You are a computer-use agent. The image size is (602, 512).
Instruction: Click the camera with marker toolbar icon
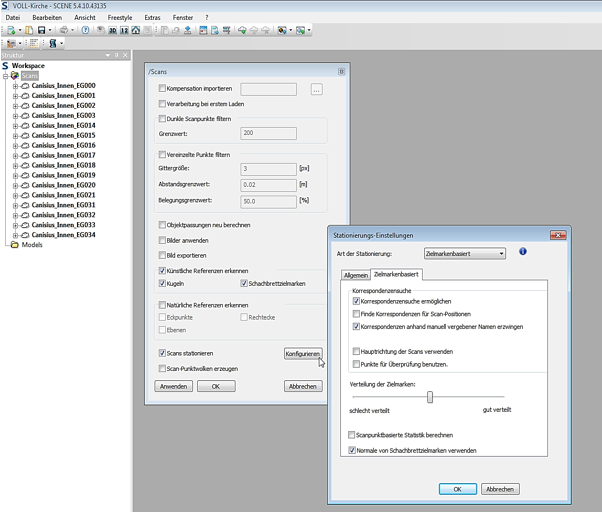tap(282, 30)
